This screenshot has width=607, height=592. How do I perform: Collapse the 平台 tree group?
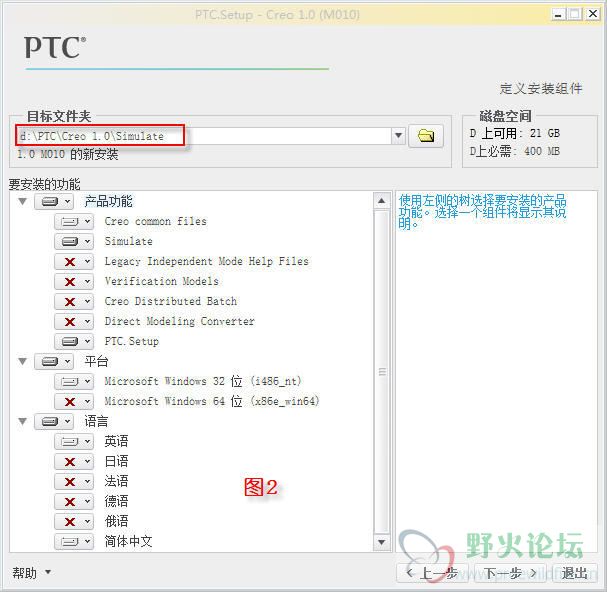click(23, 361)
